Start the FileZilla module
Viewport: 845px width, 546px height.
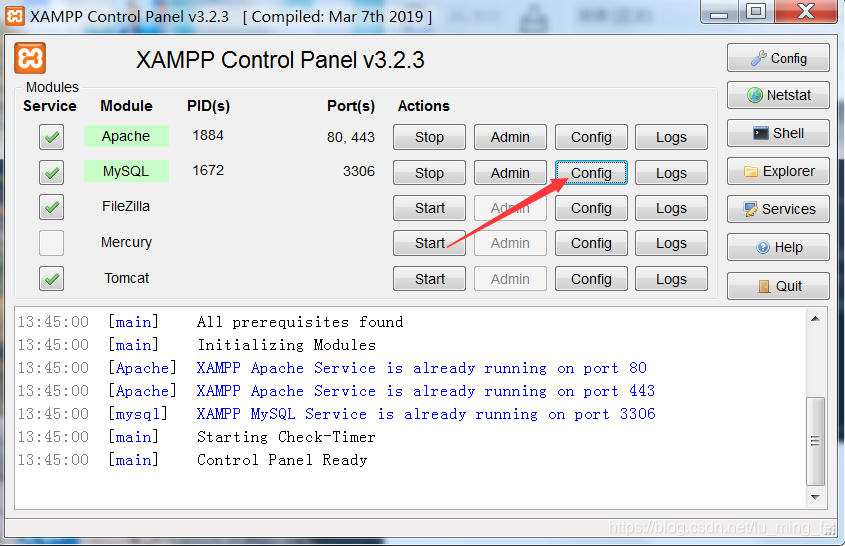430,208
